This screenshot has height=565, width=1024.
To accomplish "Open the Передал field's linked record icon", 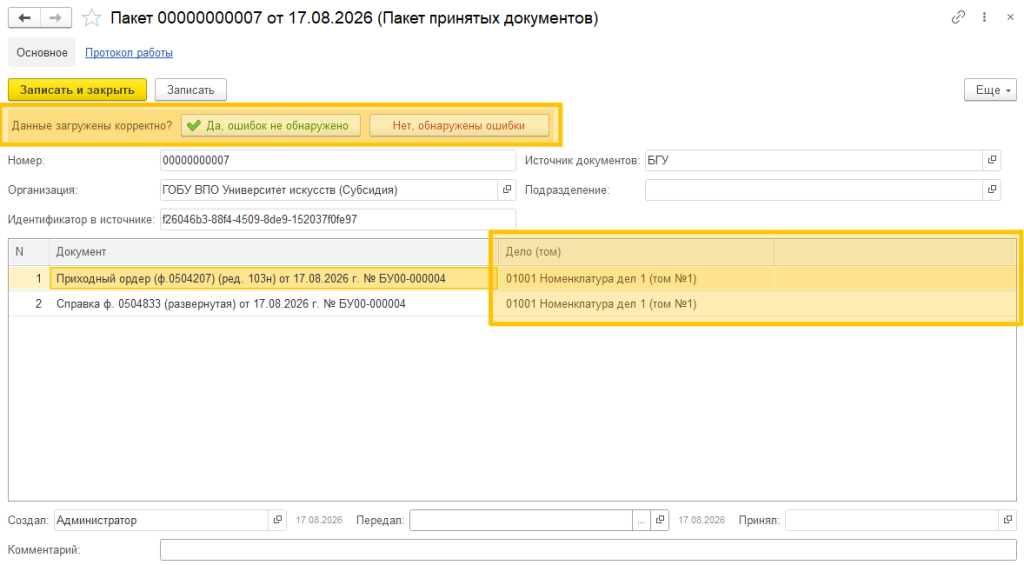I will tap(660, 520).
